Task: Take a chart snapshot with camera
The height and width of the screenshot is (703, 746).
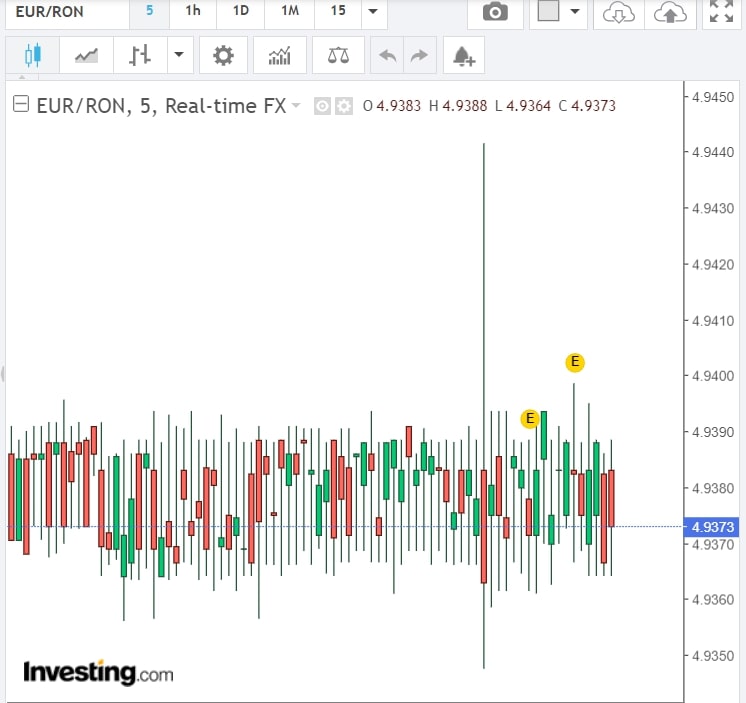Action: 494,12
